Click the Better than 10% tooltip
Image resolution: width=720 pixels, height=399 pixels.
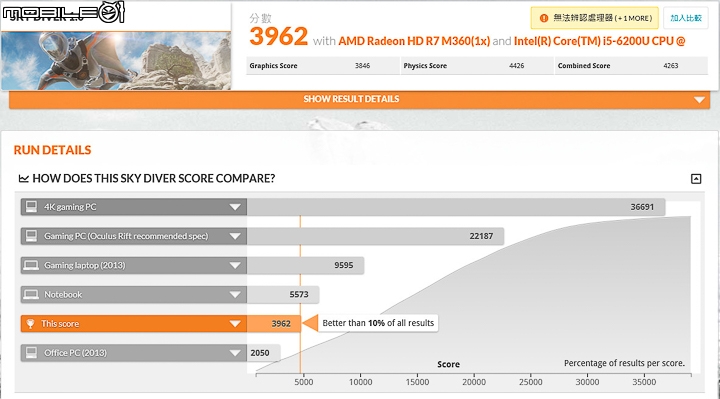click(x=378, y=323)
